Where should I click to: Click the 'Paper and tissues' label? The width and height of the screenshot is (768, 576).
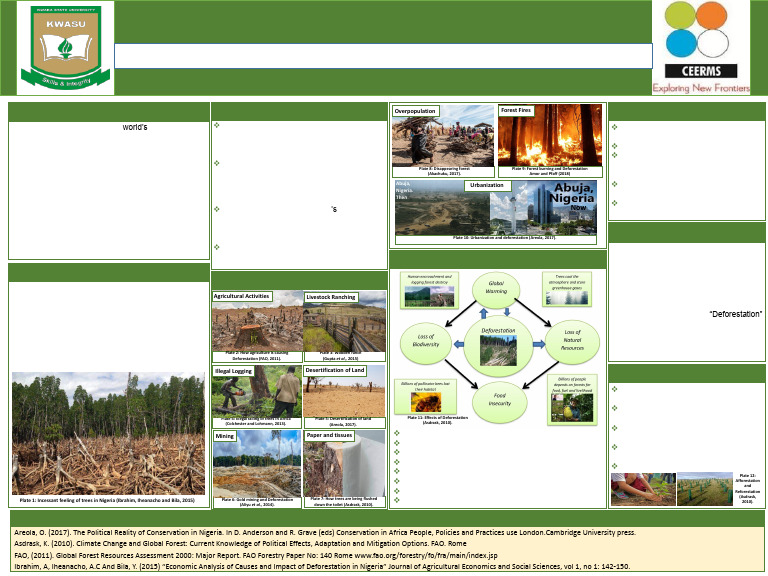coord(330,435)
